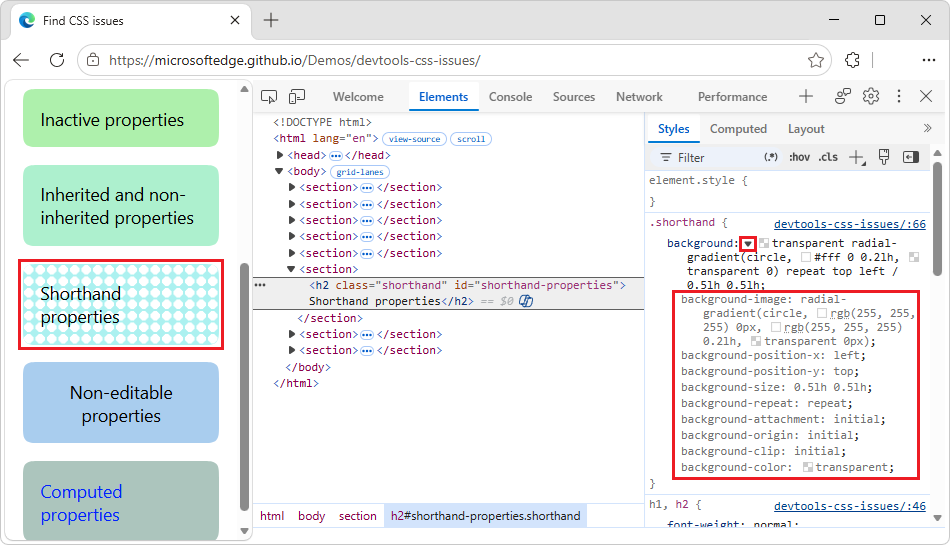Click the regex filter toggle in Styles
Screen dimensions: 950x545
771,157
